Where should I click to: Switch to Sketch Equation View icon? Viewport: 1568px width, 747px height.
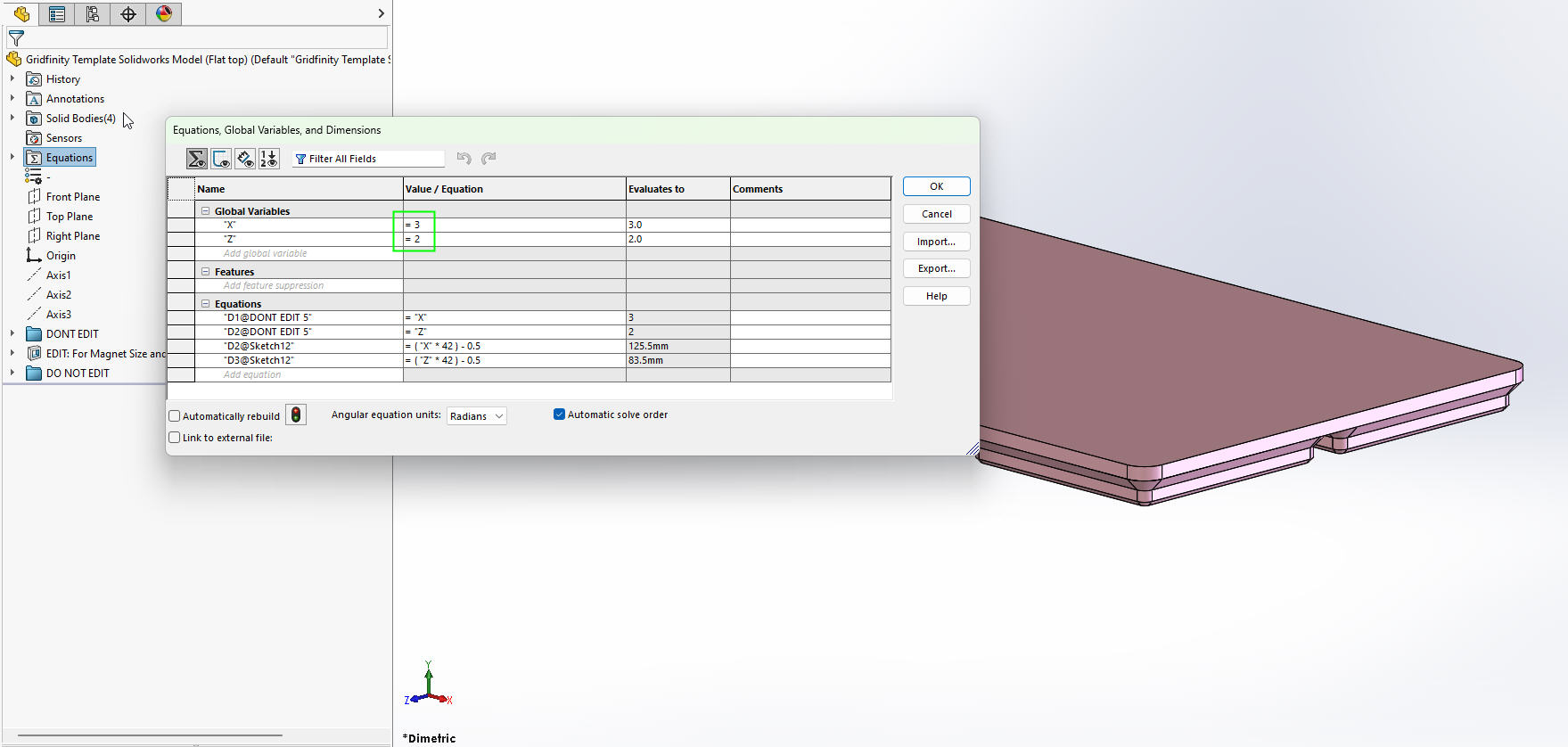[x=221, y=159]
